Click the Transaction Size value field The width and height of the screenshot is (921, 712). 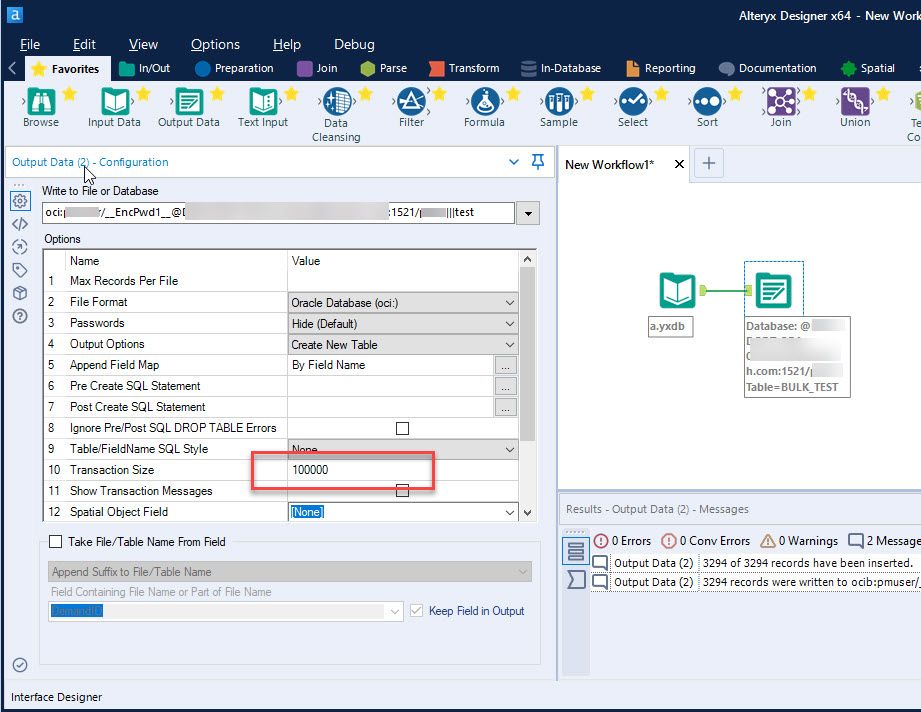point(403,470)
